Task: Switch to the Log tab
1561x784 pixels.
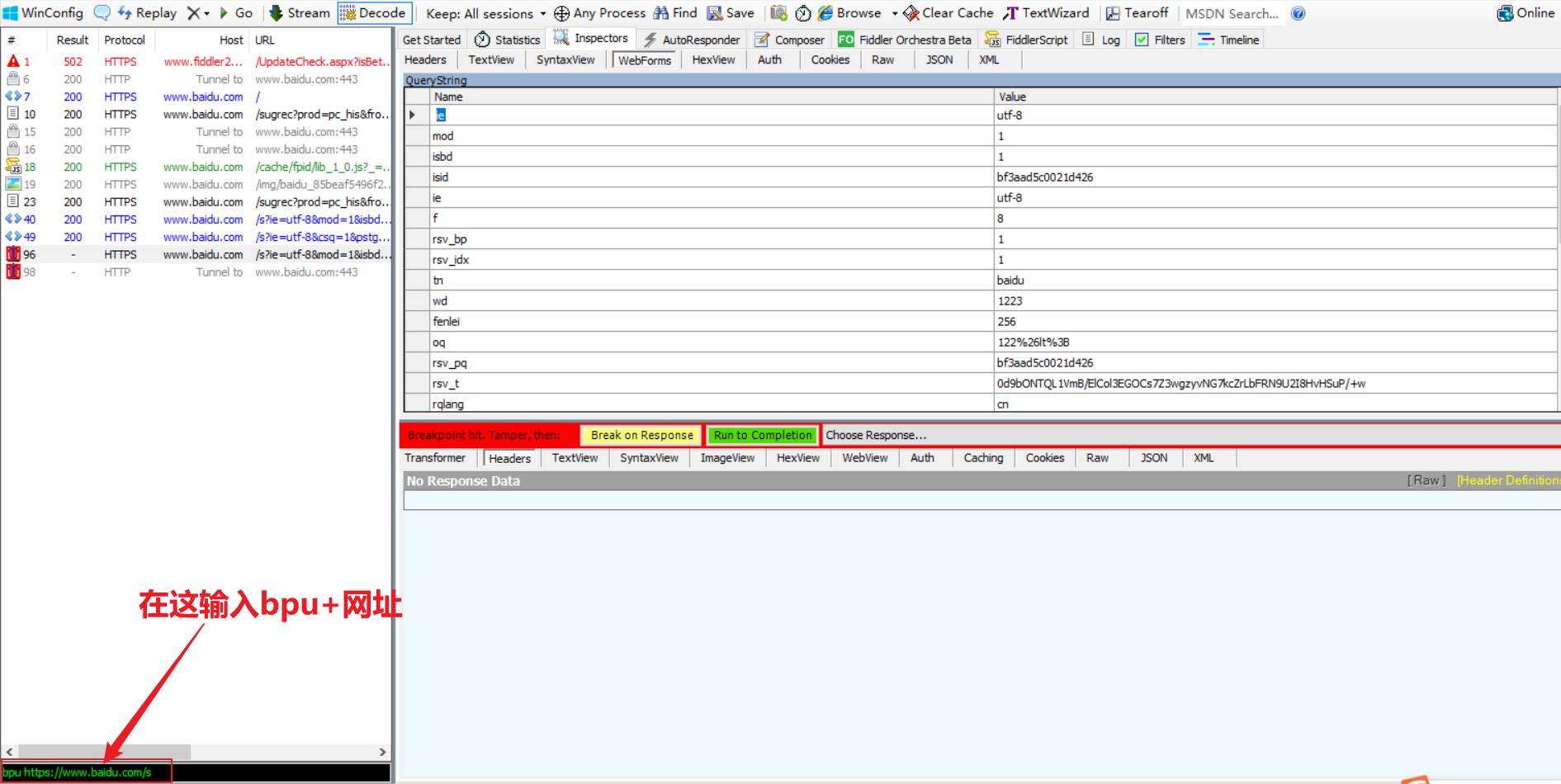Action: point(1101,40)
